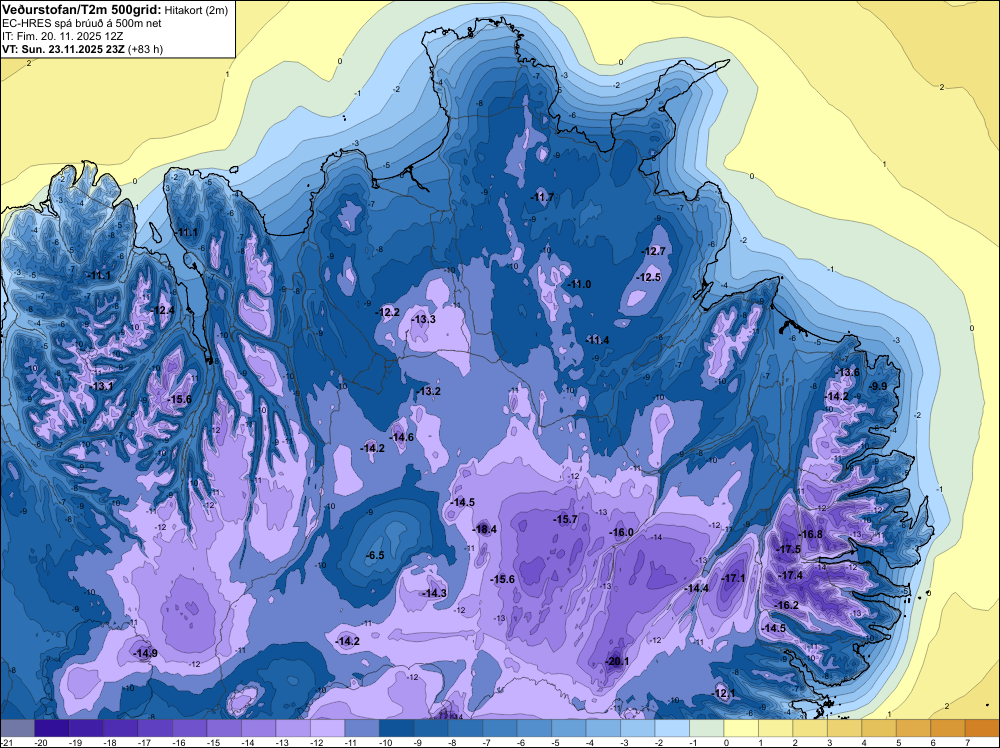
Task: Click the -17.1 temperature reading
Action: (x=733, y=578)
